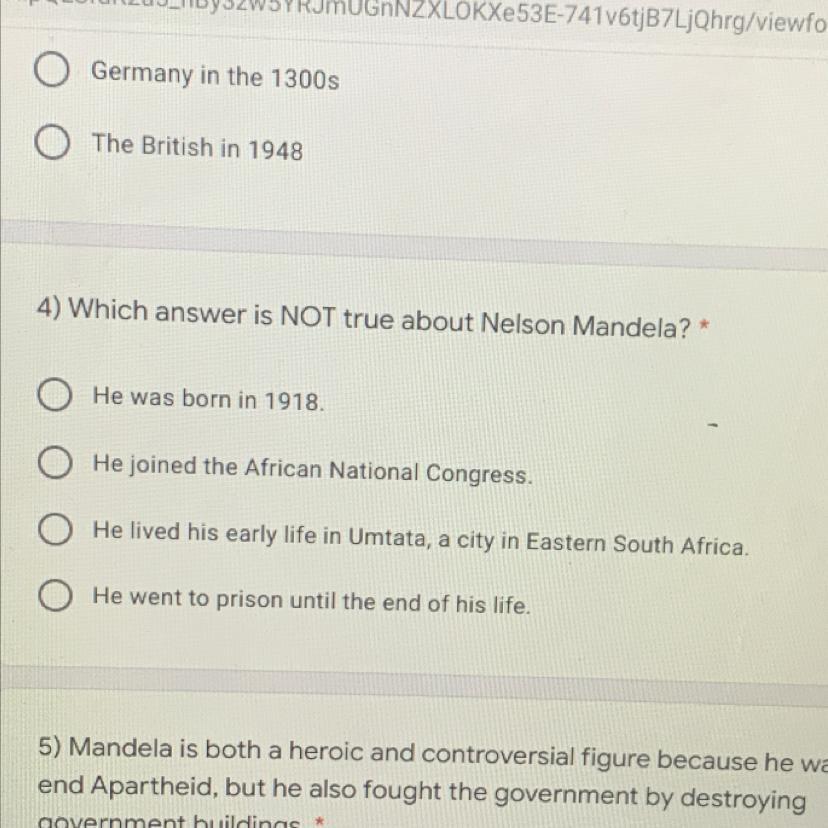
Task: Pick the African National Congress answer circle
Action: click(x=55, y=462)
